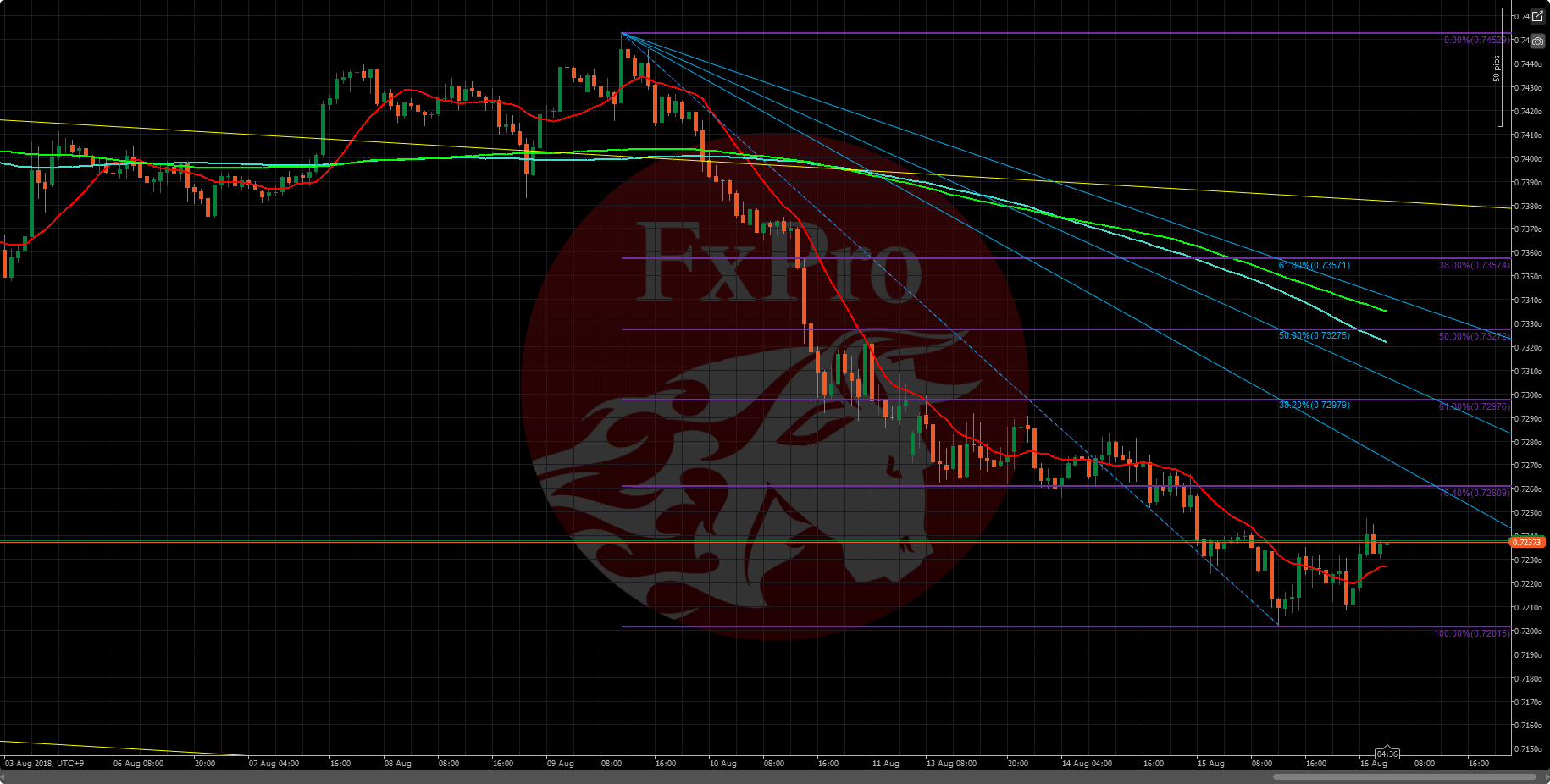The width and height of the screenshot is (1550, 784).
Task: Select the purple 61.80%(0.72976) retracement label
Action: coord(1474,406)
